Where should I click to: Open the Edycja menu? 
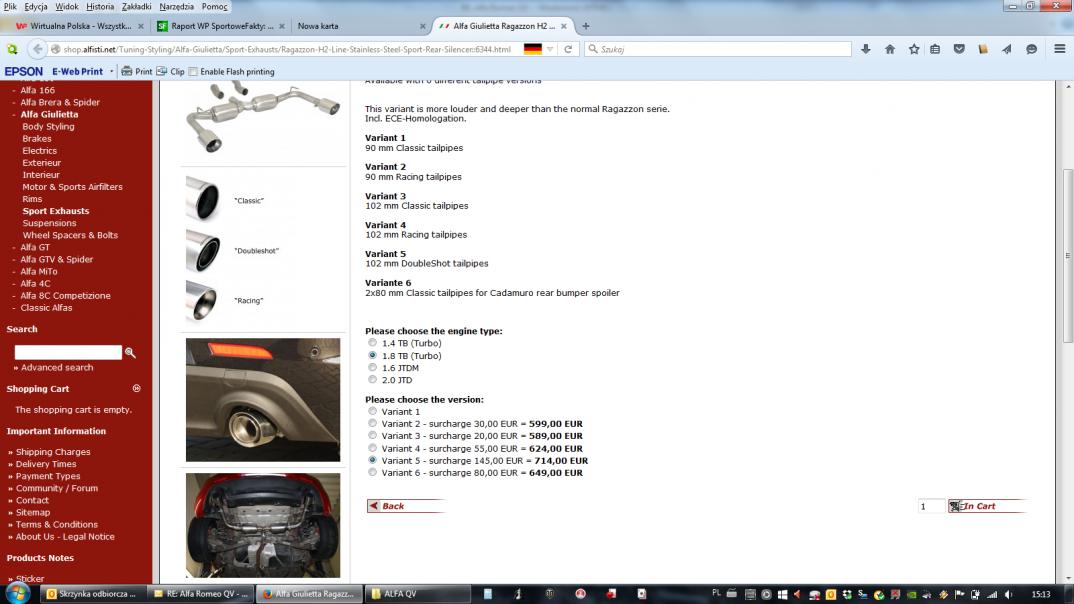36,6
